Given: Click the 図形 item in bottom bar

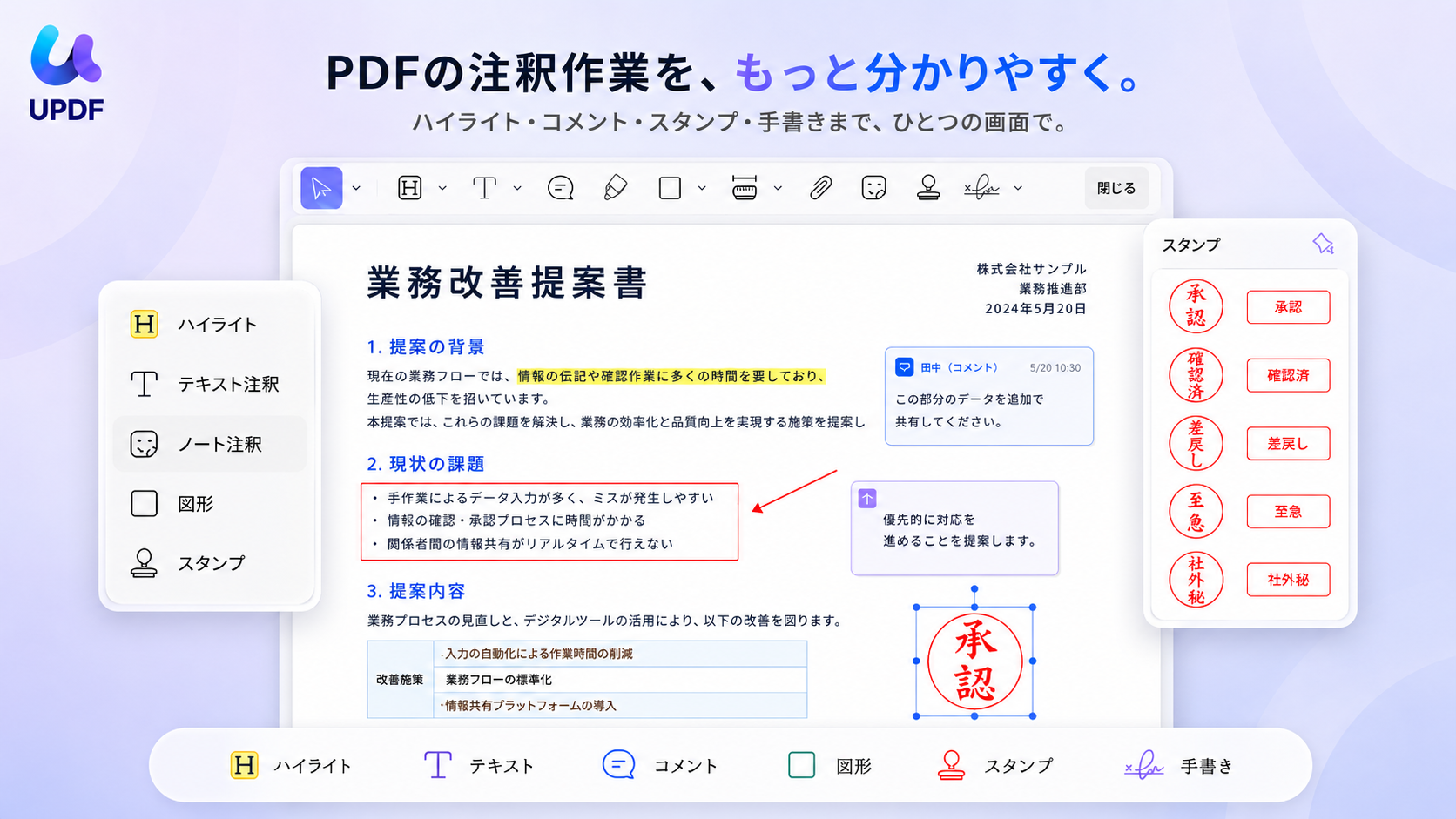Looking at the screenshot, I should (829, 766).
